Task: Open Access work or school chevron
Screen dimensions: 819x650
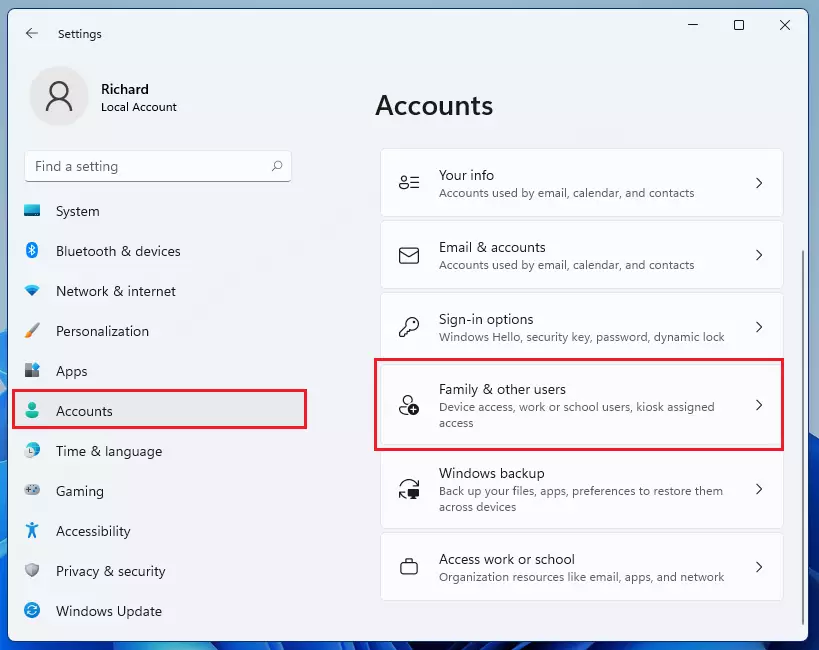Action: click(x=759, y=567)
